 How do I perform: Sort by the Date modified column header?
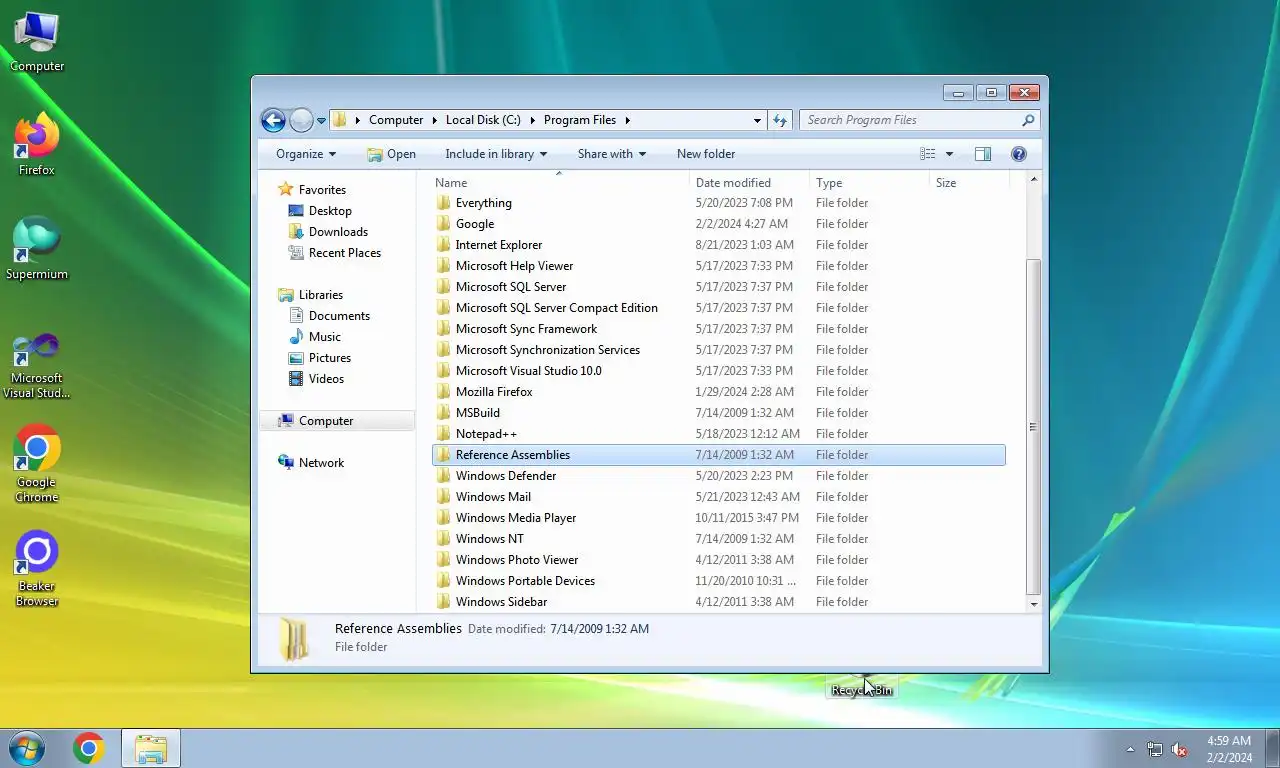point(750,183)
